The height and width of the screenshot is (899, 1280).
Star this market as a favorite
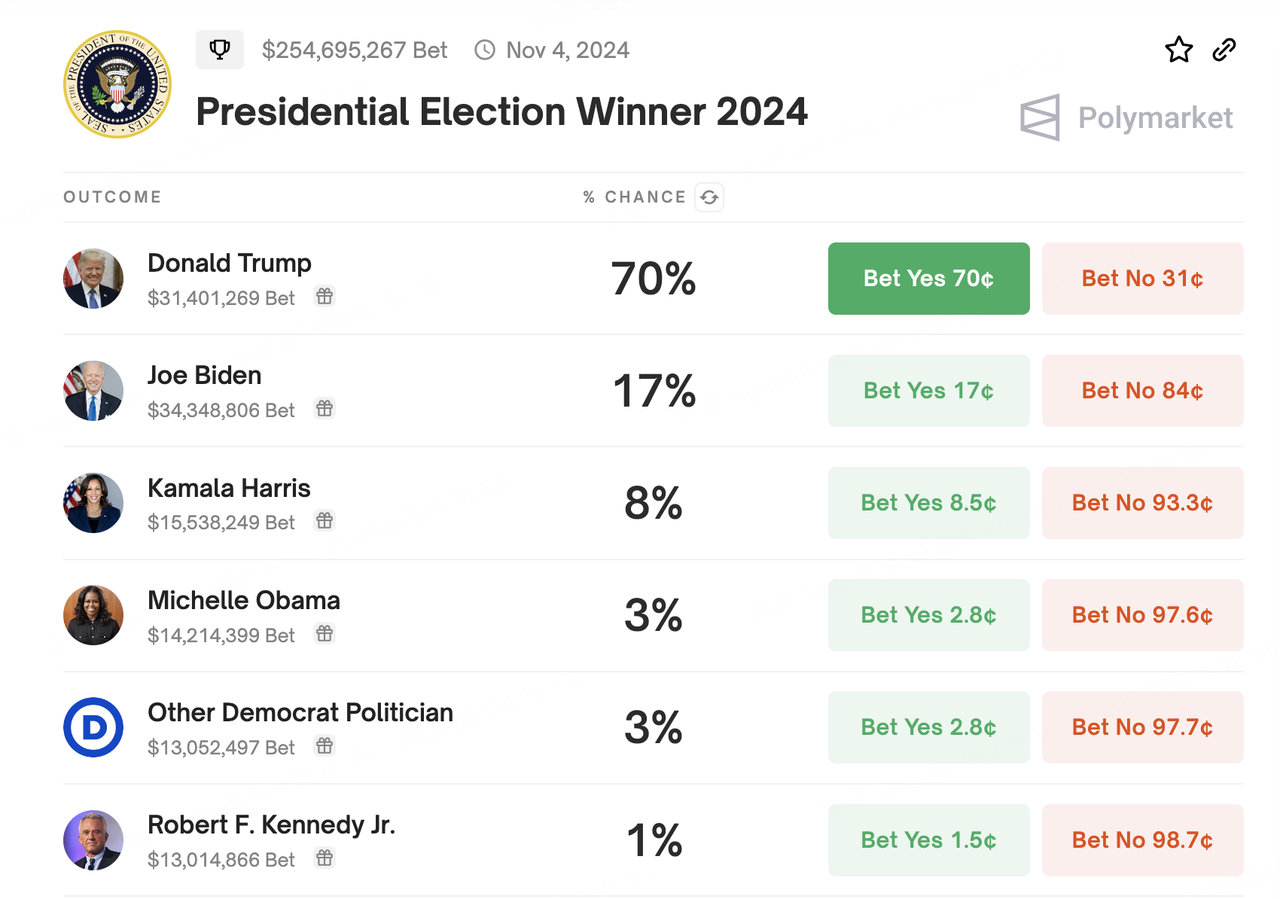[x=1179, y=50]
